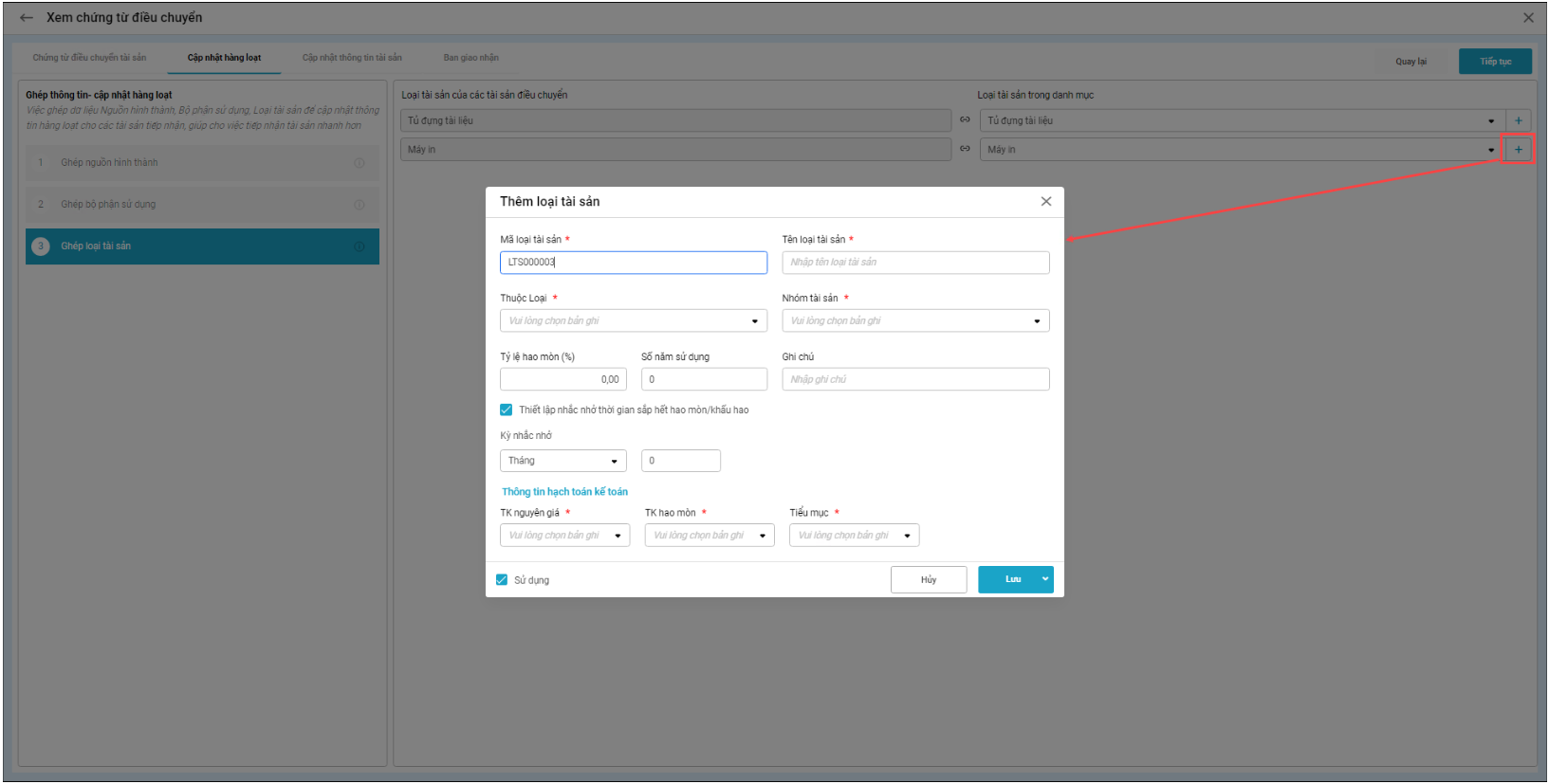Click the add icon on the Máy in row

tap(1519, 149)
